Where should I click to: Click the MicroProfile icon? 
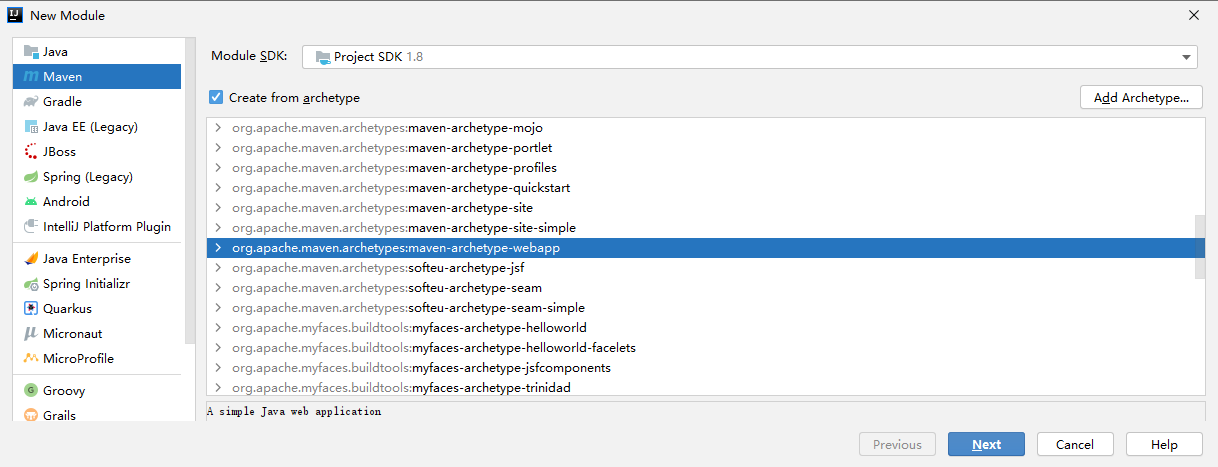[31, 359]
